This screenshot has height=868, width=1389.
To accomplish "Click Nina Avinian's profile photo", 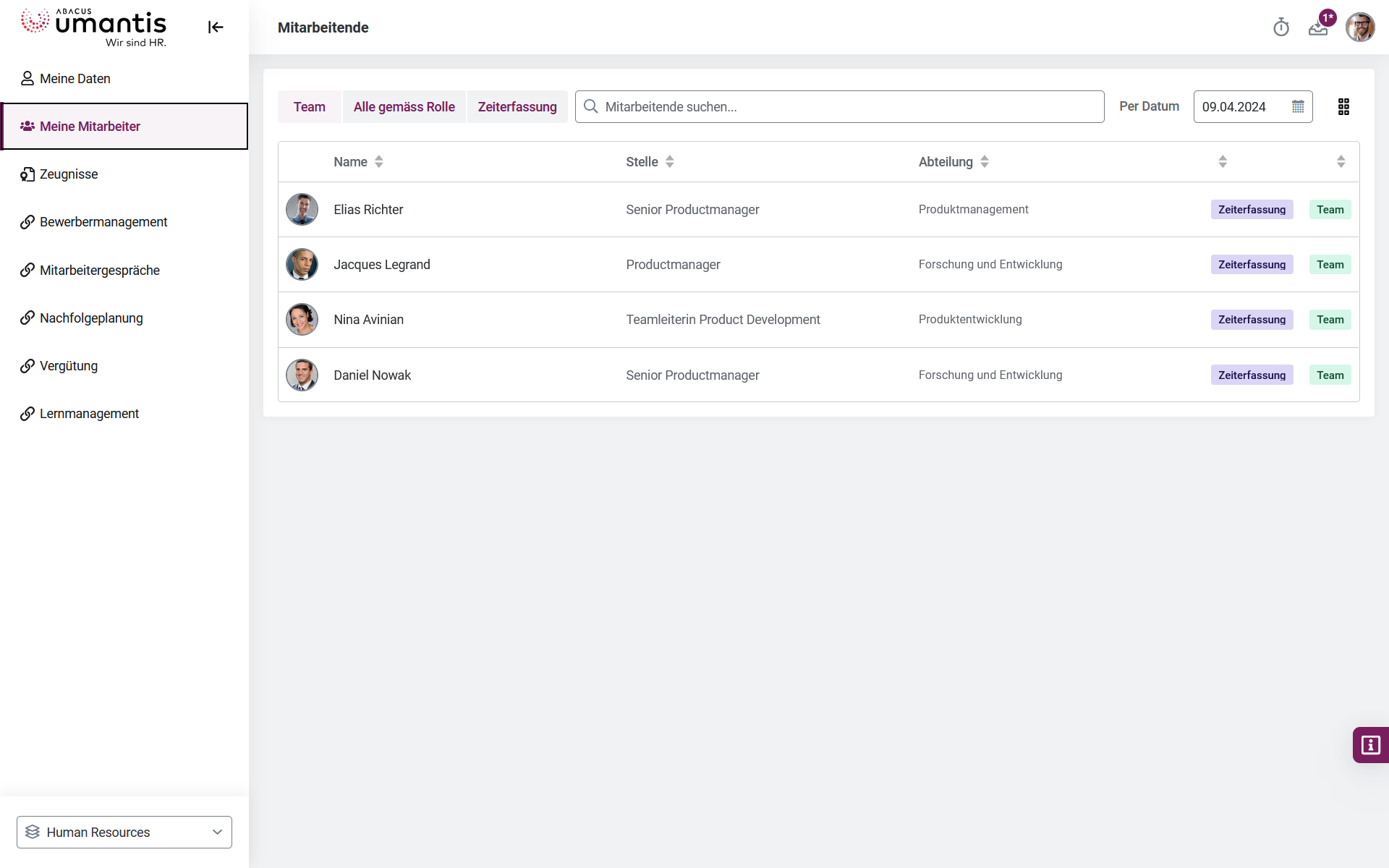I will click(302, 320).
